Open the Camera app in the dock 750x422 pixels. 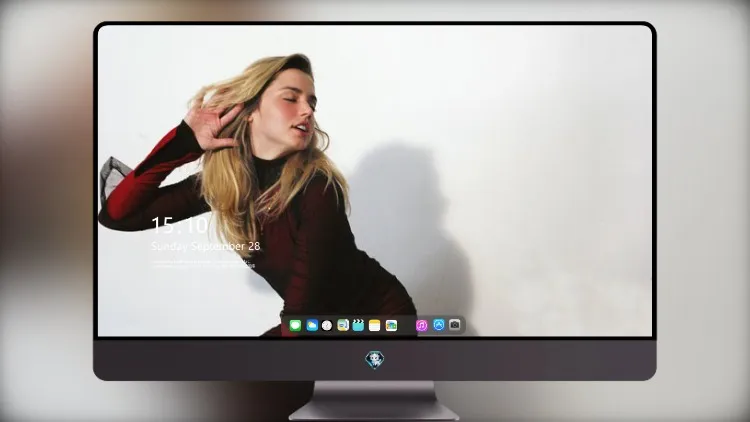[454, 325]
